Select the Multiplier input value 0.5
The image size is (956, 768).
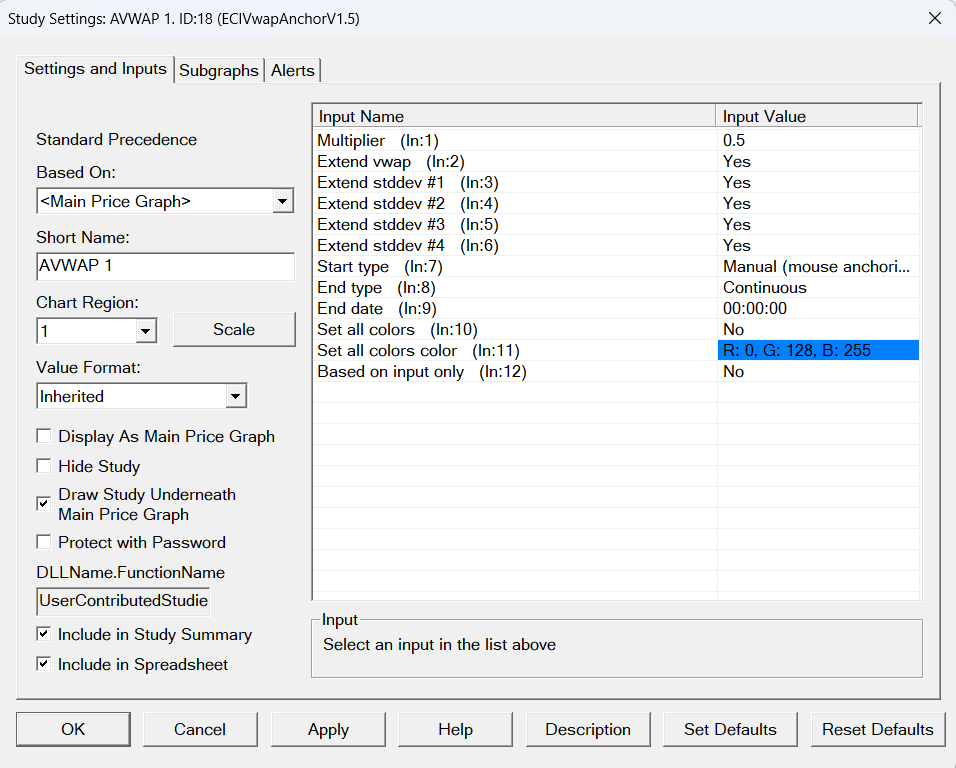(x=817, y=140)
